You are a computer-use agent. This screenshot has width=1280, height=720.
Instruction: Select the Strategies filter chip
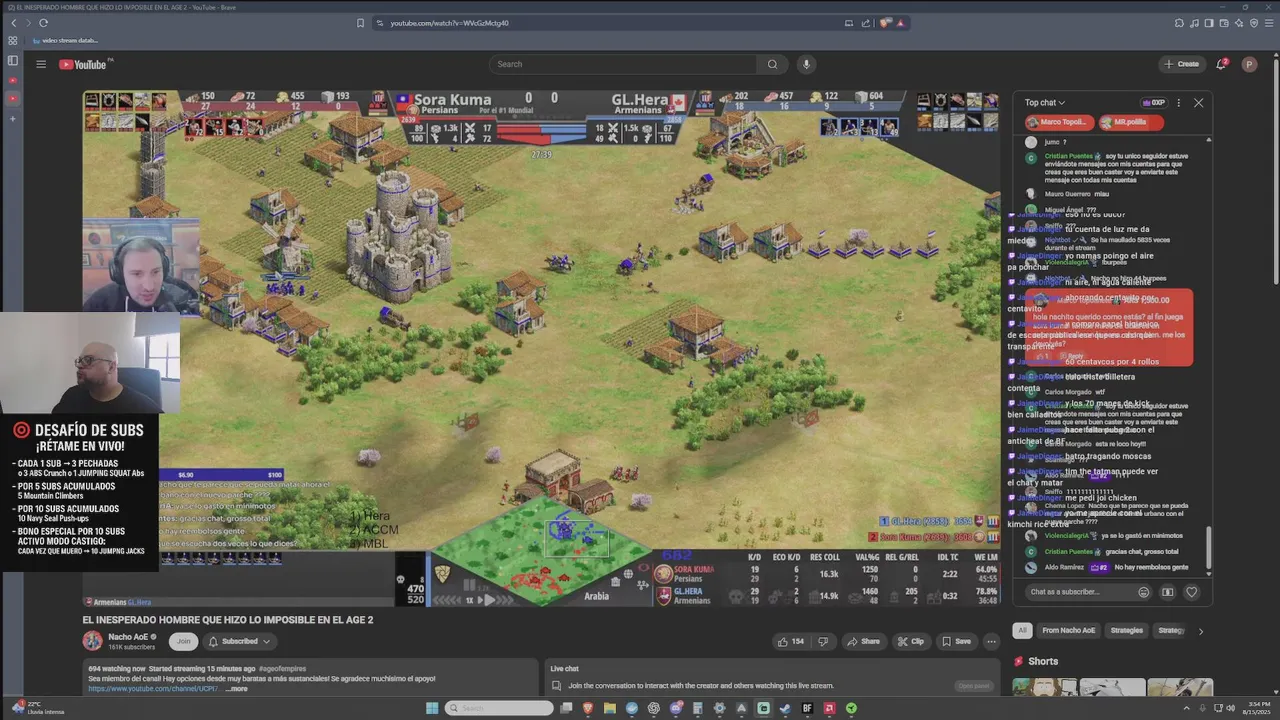(x=1127, y=630)
